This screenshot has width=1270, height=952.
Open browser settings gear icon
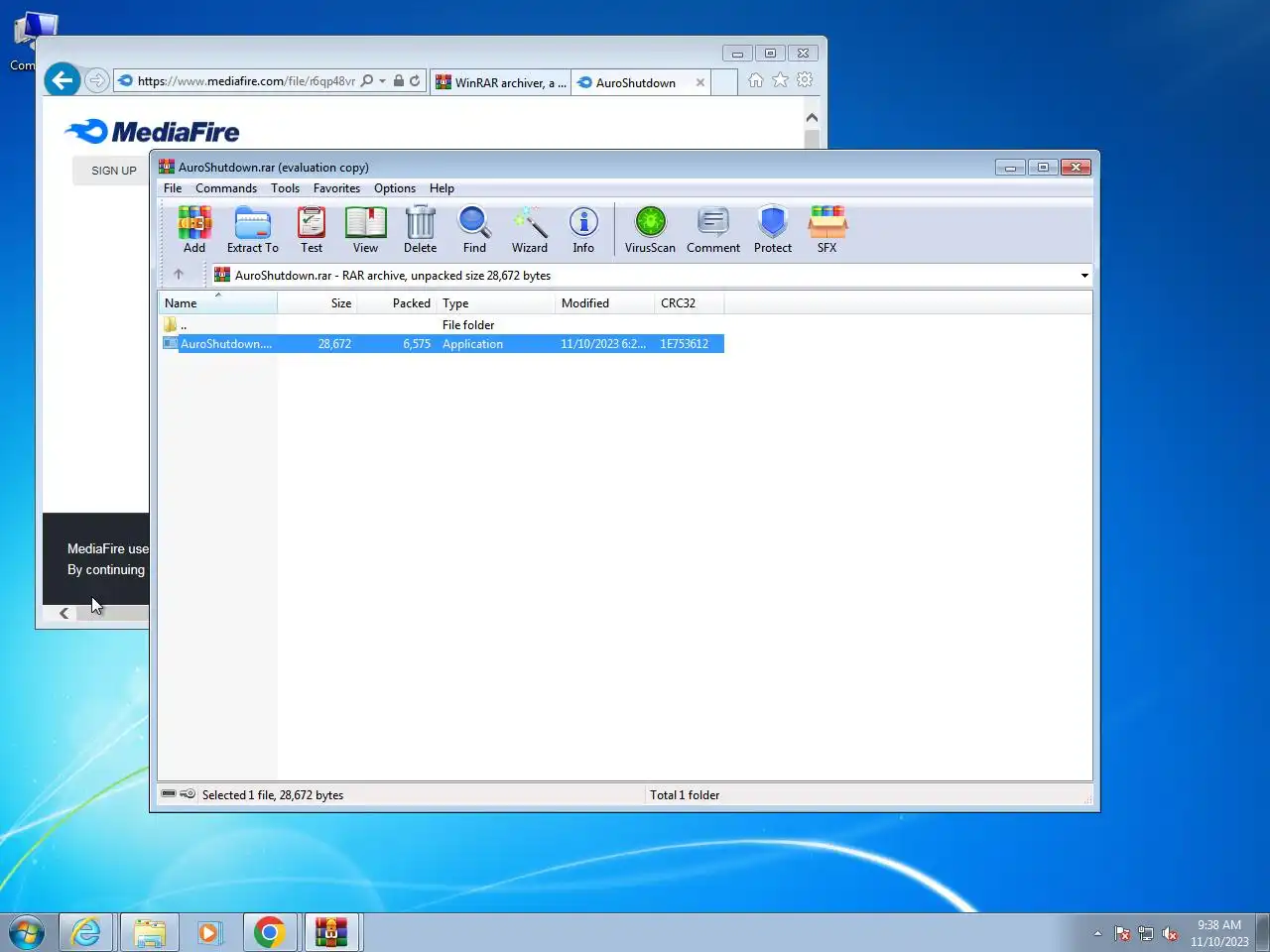805,80
